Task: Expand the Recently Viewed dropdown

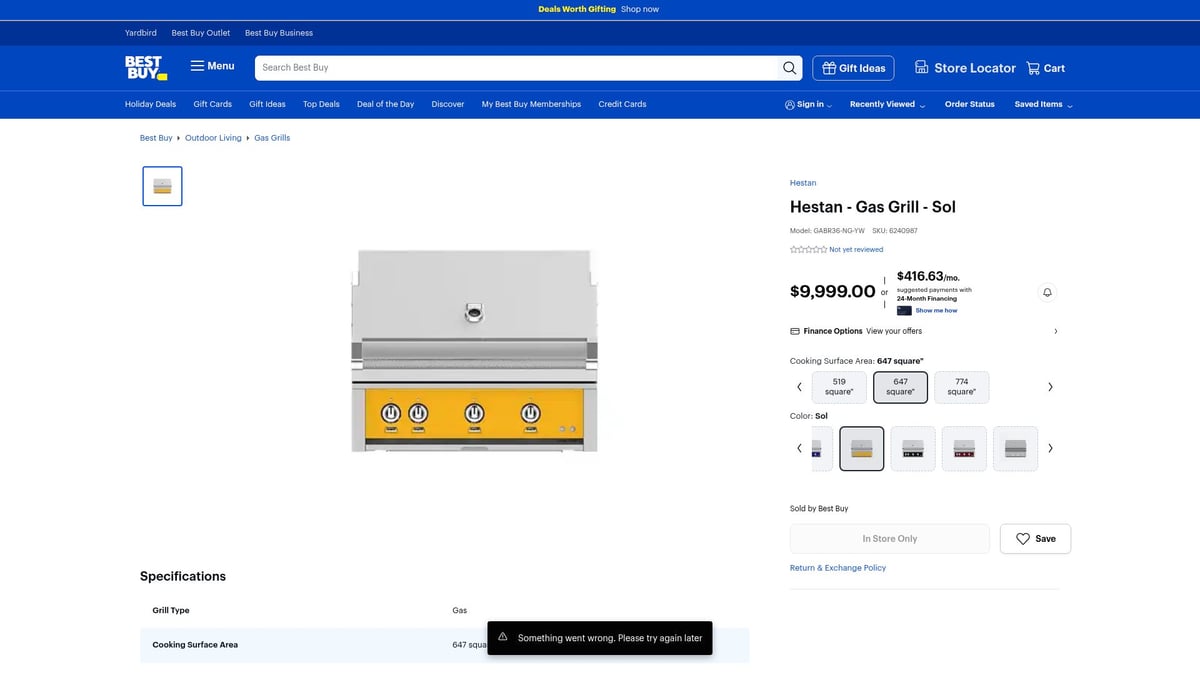Action: coord(887,104)
